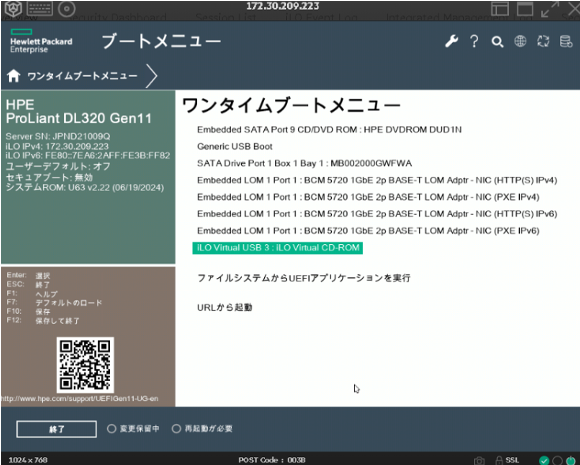Click the F10 保存 hint
Viewport: 580px width, 465px height.
coord(28,311)
